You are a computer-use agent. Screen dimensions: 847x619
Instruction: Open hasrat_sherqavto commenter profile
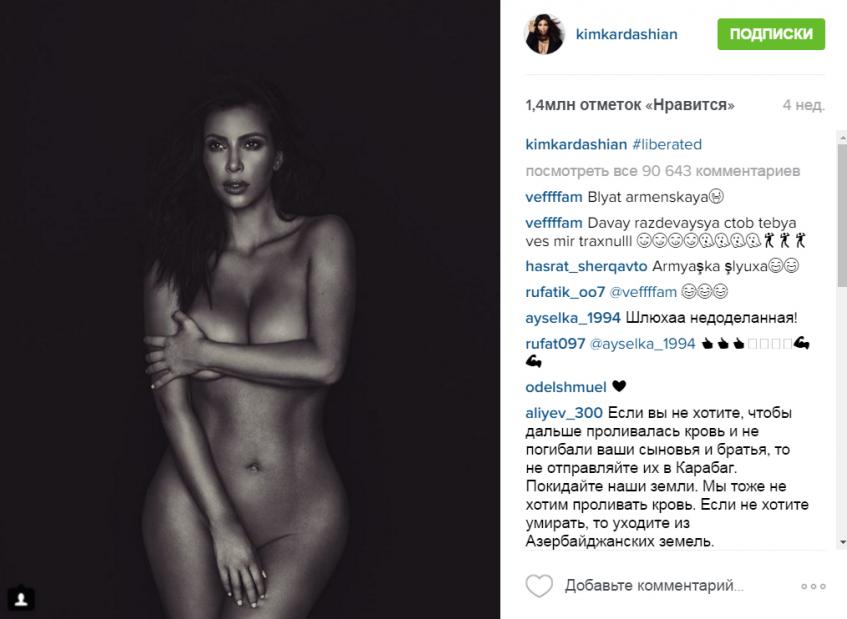586,266
